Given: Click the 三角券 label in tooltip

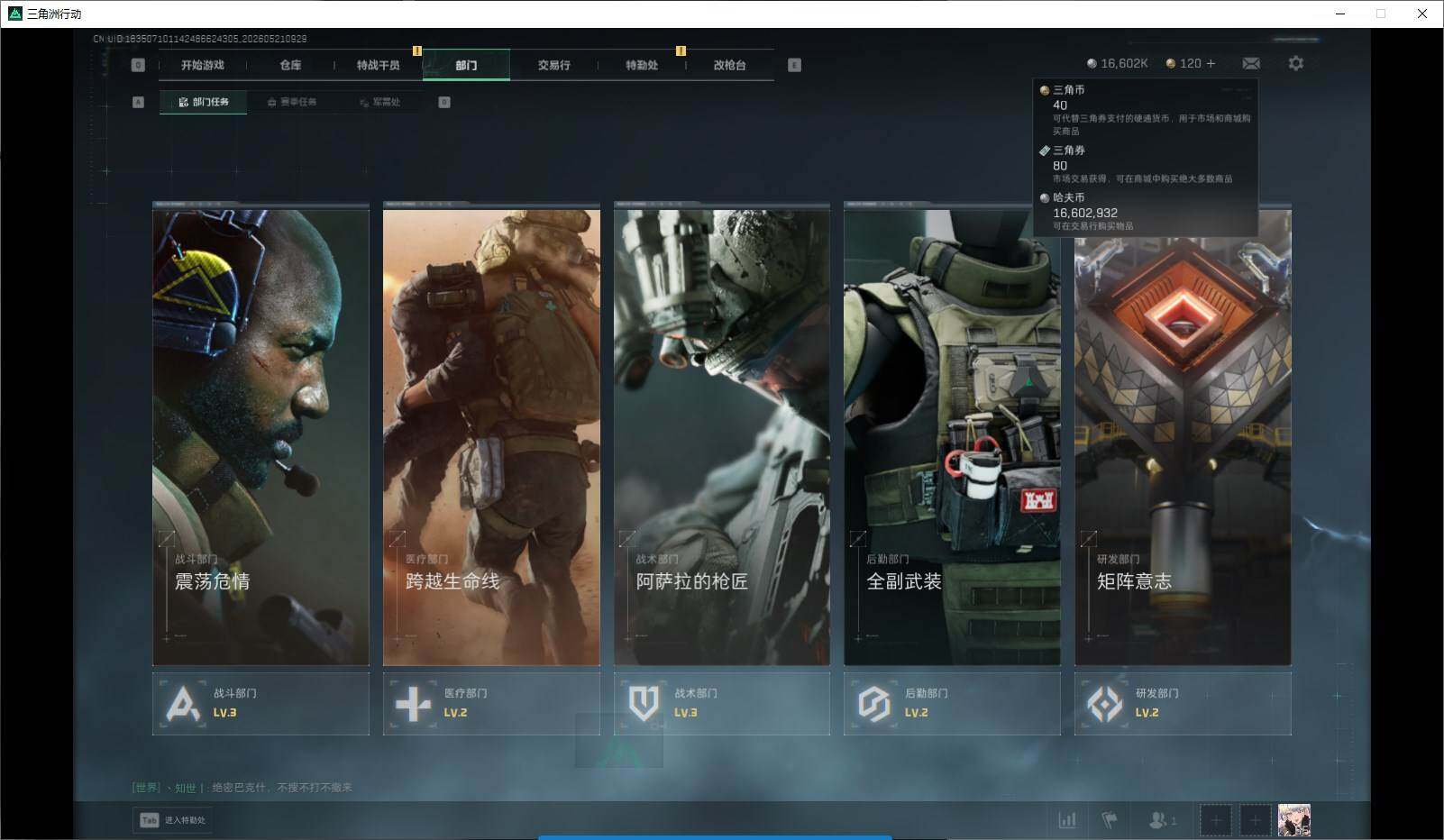Looking at the screenshot, I should [x=1069, y=151].
